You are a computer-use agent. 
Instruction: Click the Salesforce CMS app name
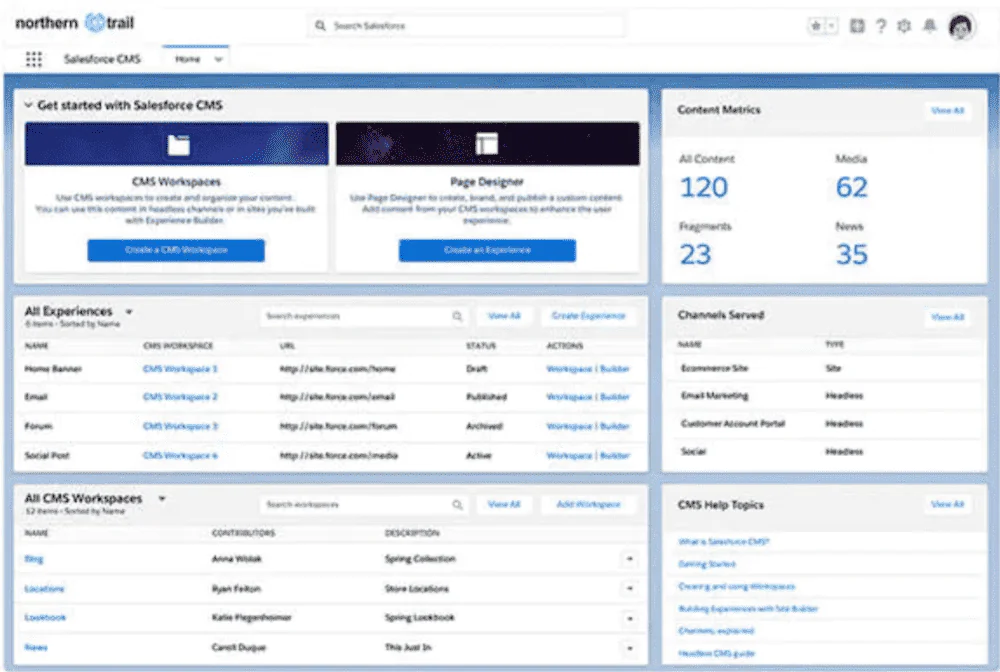point(102,59)
